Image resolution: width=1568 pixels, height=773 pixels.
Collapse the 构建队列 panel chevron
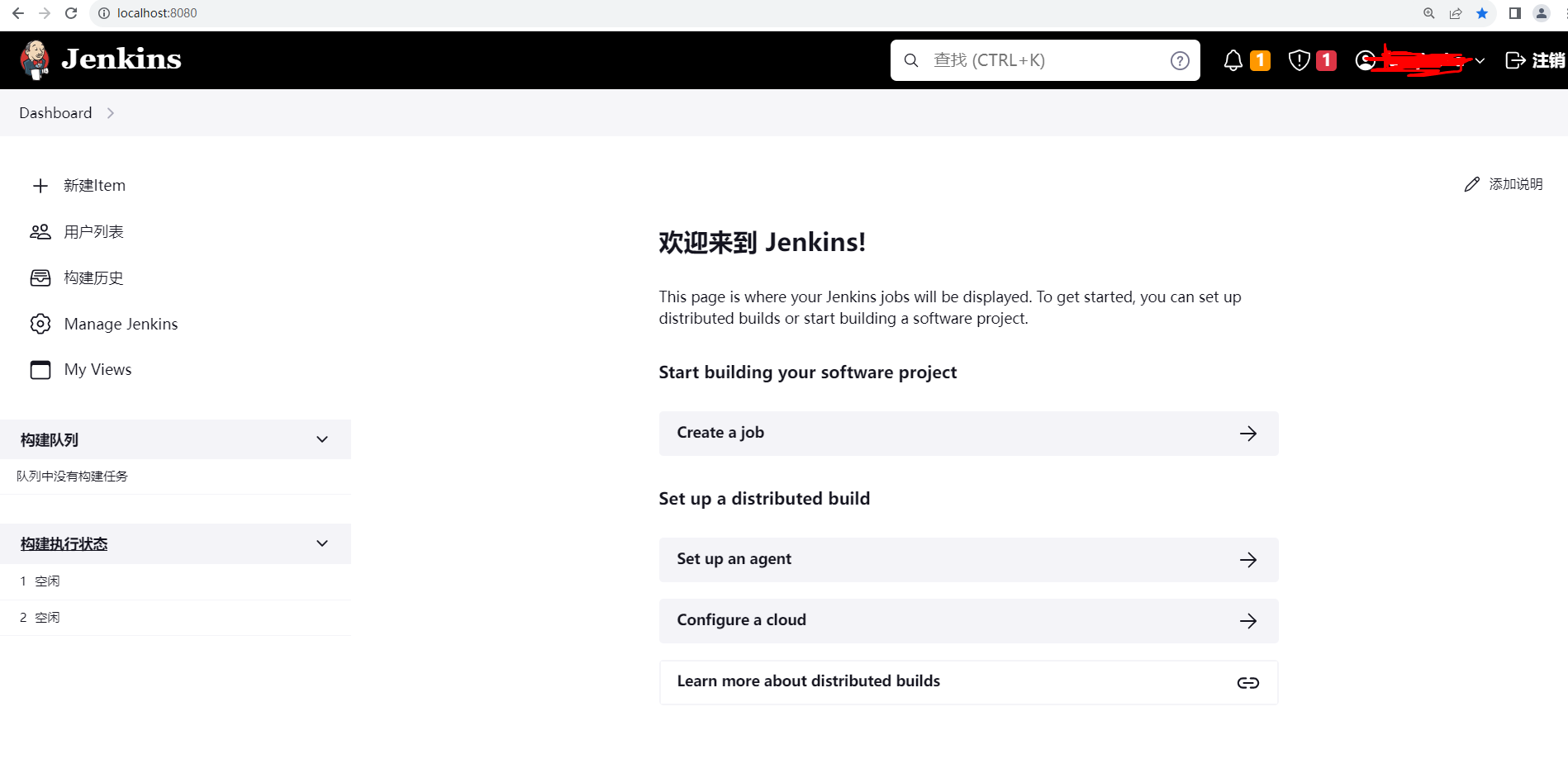(322, 439)
